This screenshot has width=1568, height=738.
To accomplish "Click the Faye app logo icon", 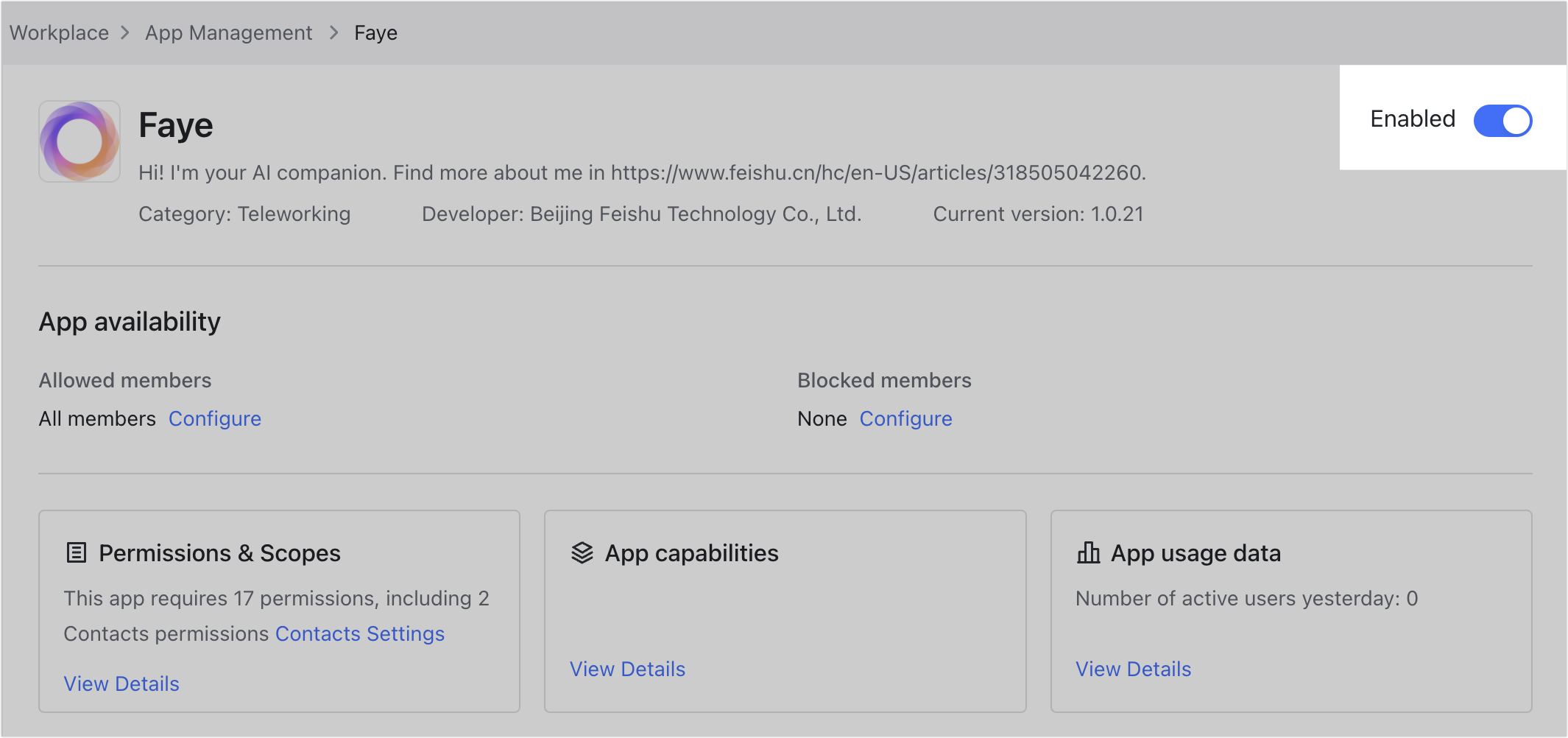I will coord(80,141).
